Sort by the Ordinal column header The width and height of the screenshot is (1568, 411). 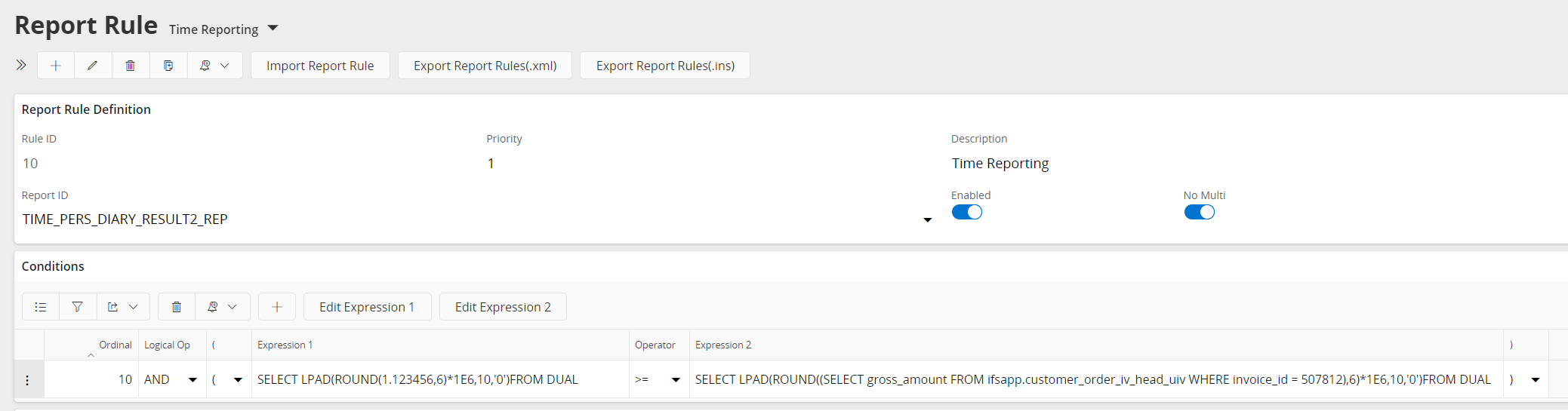tap(115, 345)
